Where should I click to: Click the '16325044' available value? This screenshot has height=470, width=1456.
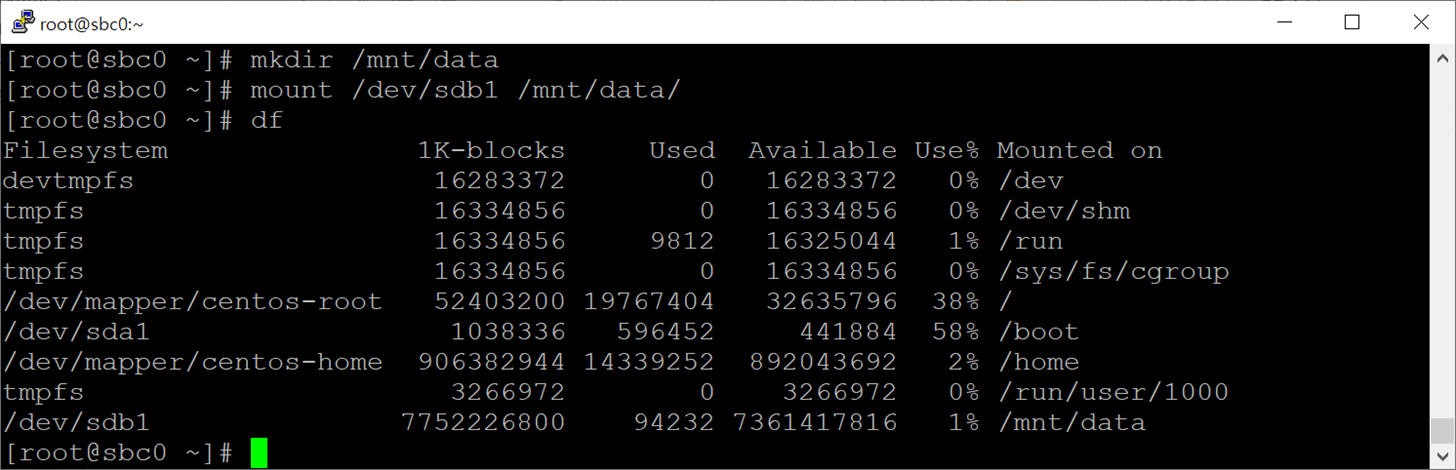pos(831,241)
